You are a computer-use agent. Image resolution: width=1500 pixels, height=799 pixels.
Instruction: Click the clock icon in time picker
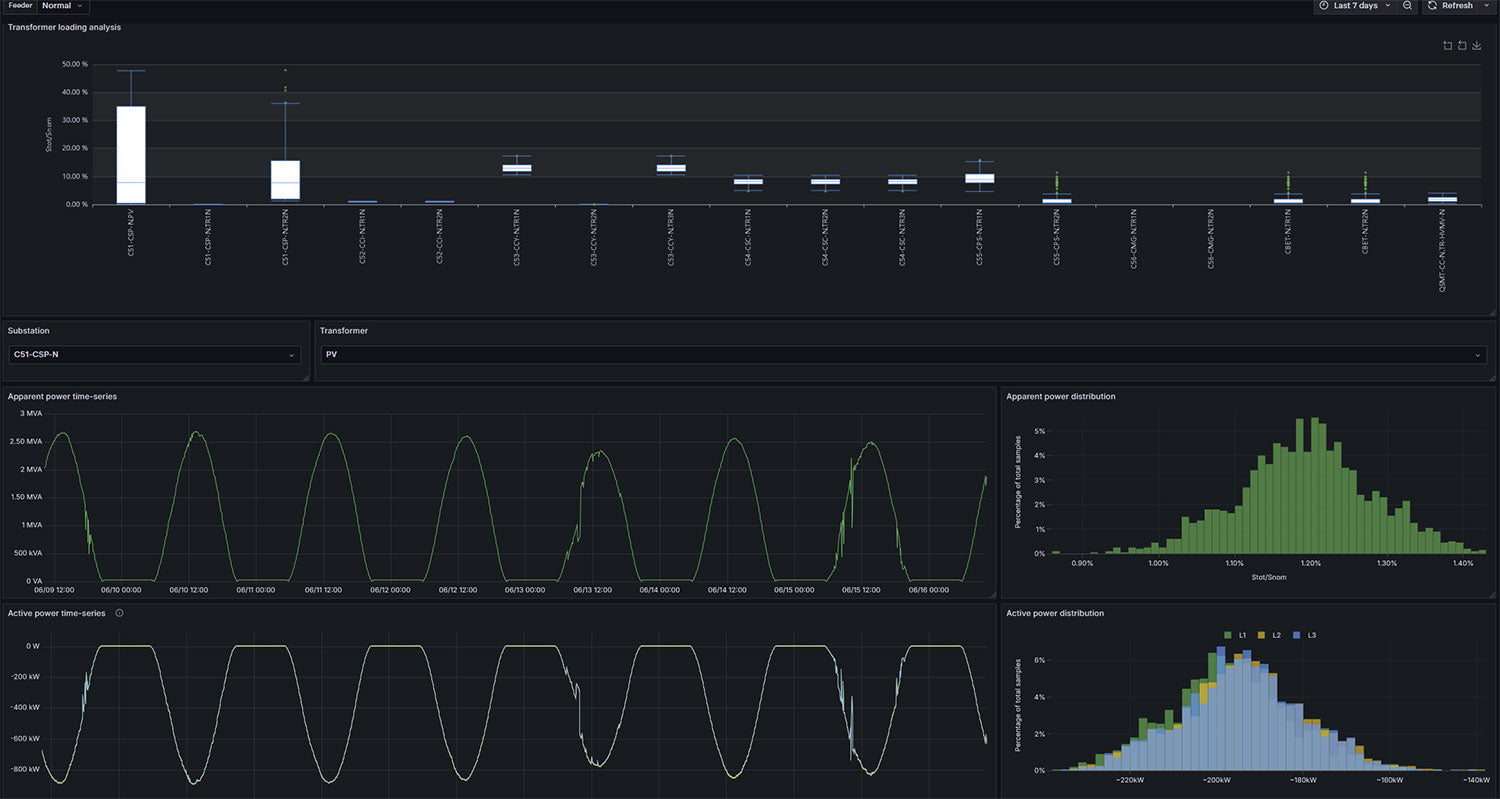pos(1324,6)
